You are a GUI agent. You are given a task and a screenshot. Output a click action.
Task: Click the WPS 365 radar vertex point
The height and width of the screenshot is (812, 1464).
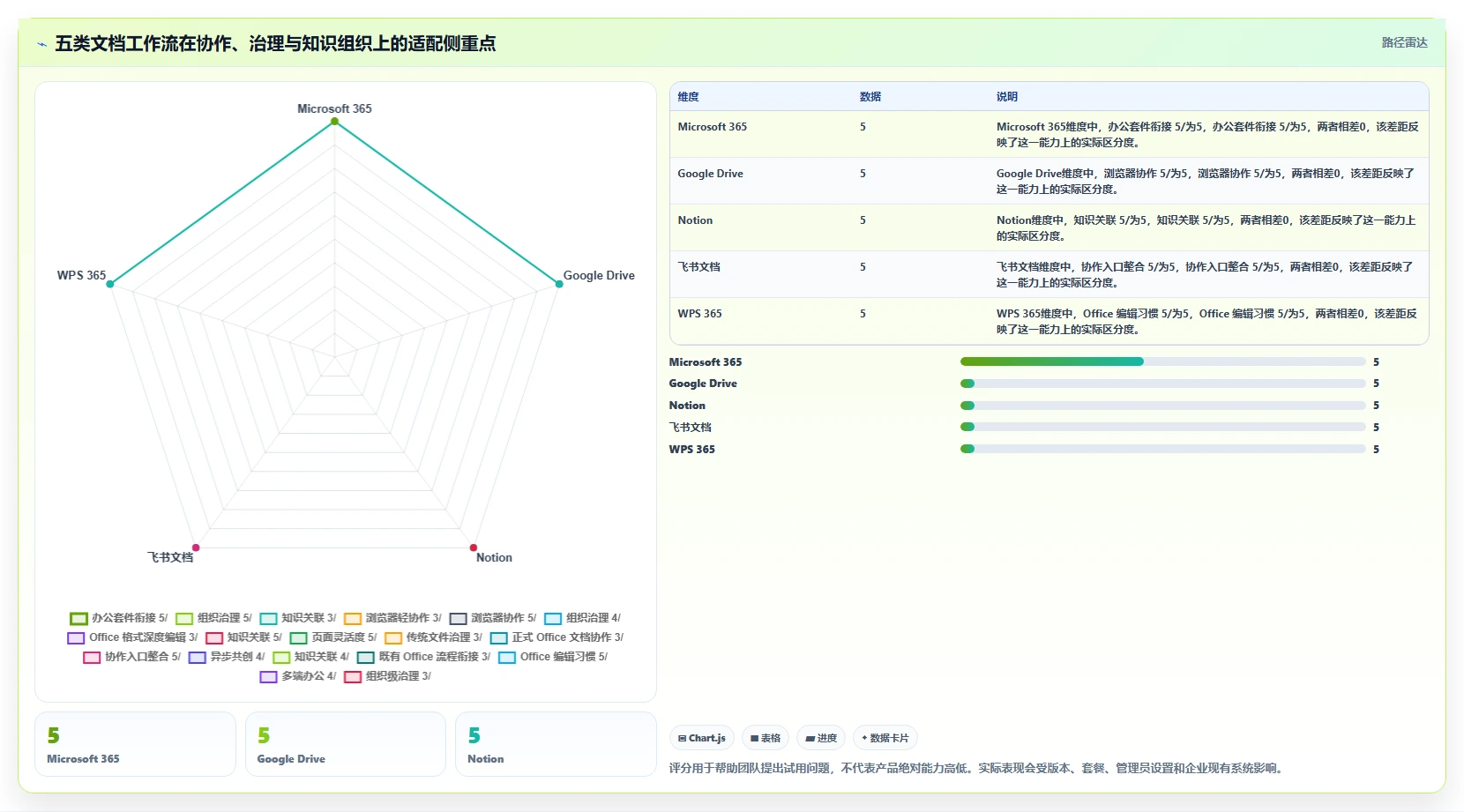(110, 284)
